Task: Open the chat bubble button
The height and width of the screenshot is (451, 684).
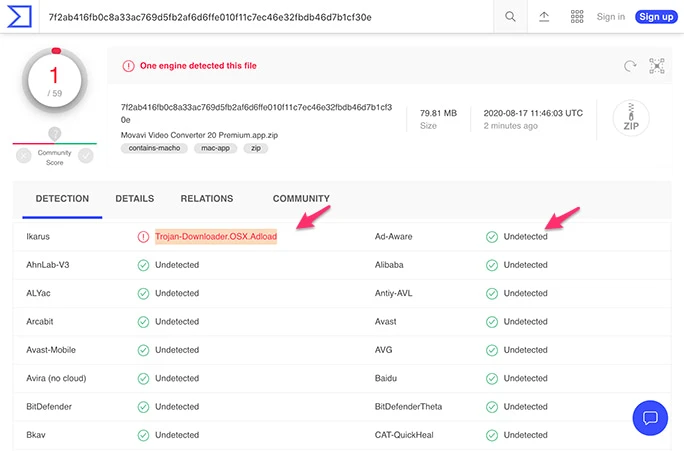Action: pos(650,418)
